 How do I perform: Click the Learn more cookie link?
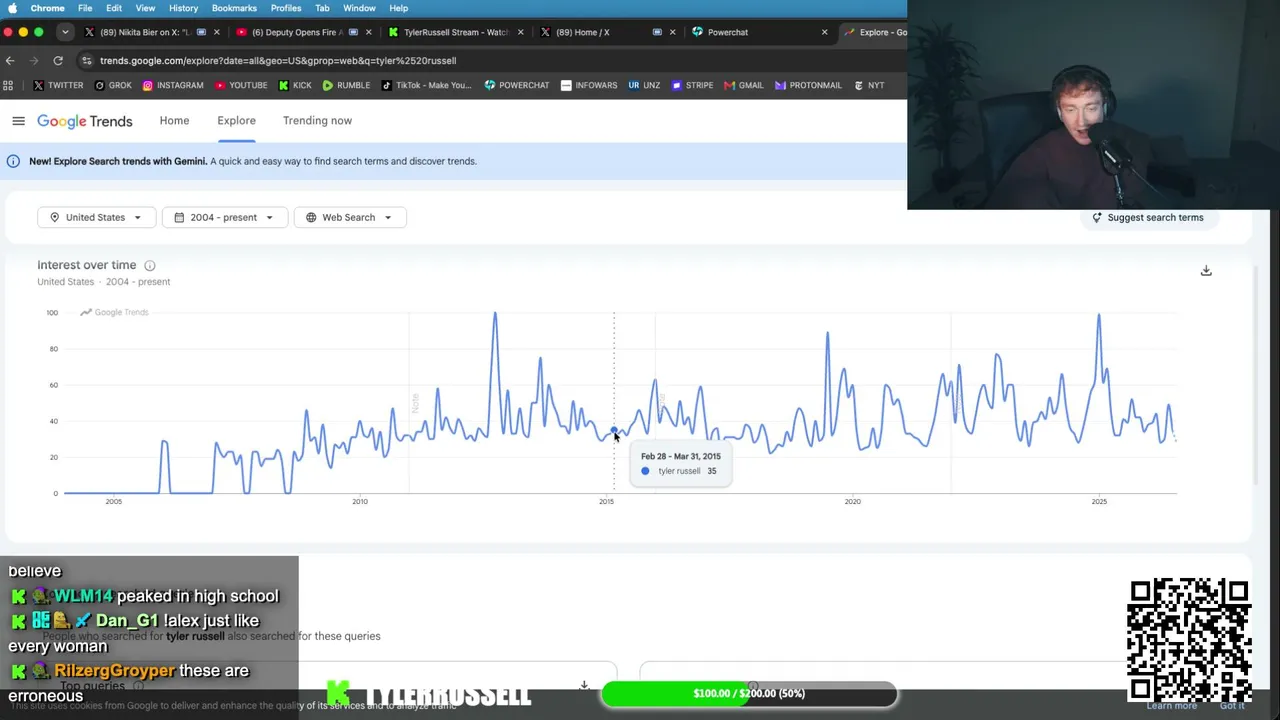point(1171,706)
